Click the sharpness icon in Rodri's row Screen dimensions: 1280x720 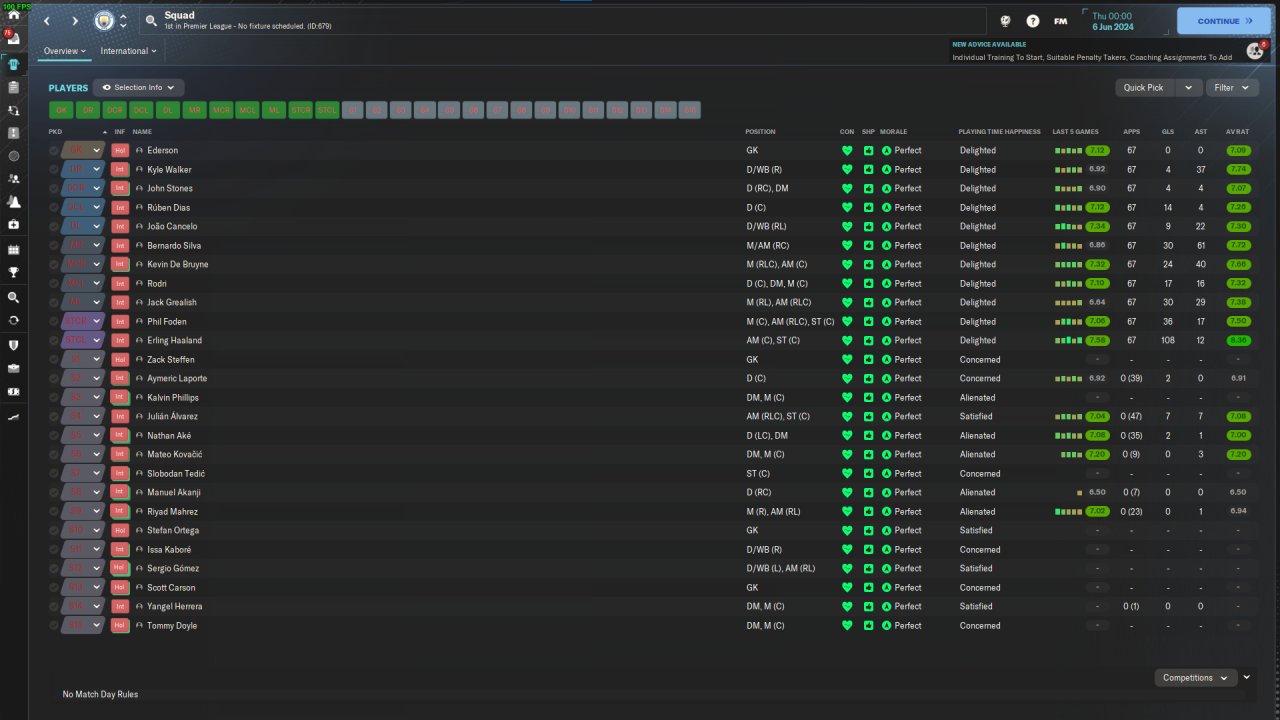868,284
